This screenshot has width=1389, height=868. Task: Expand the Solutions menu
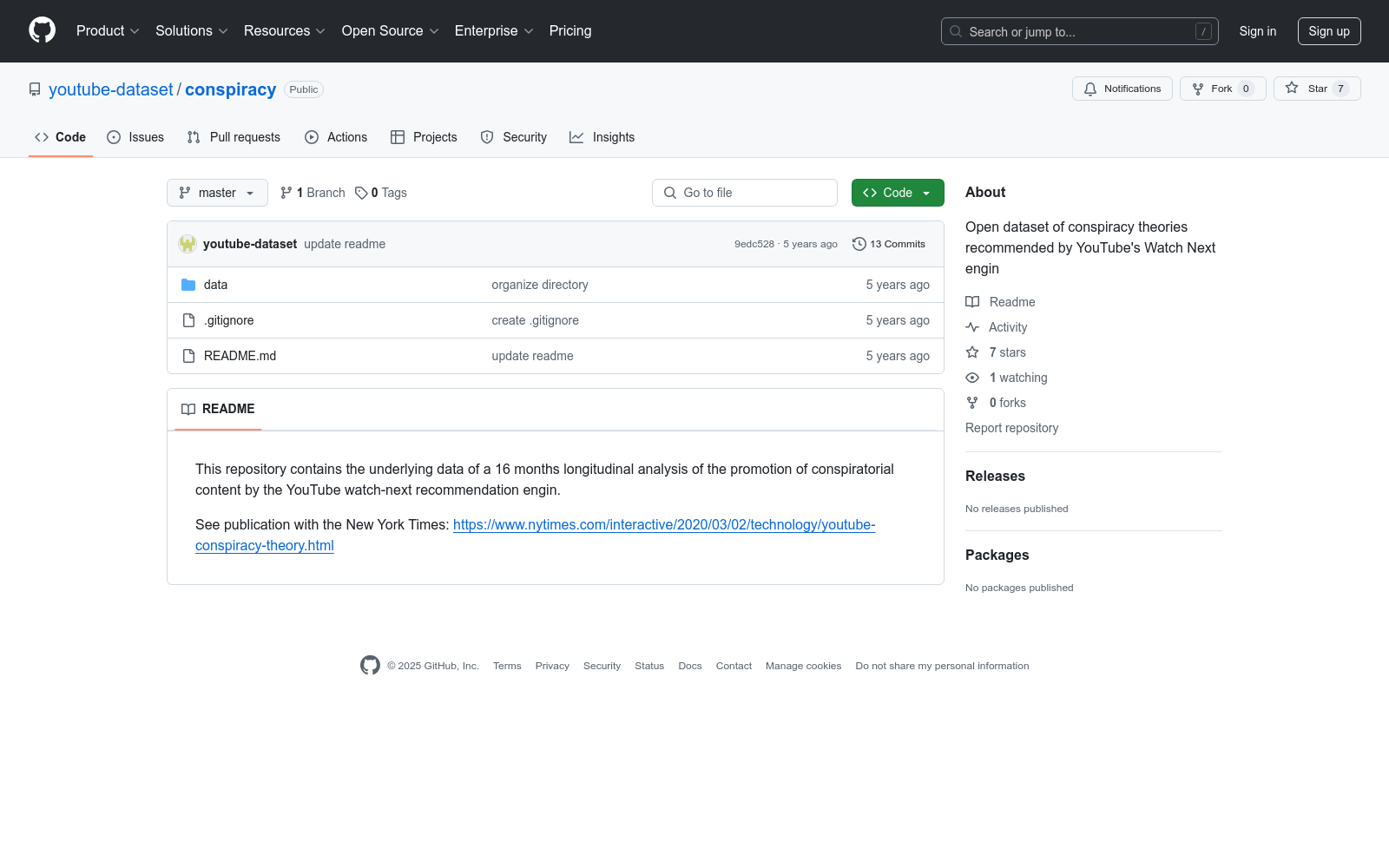pos(192,31)
